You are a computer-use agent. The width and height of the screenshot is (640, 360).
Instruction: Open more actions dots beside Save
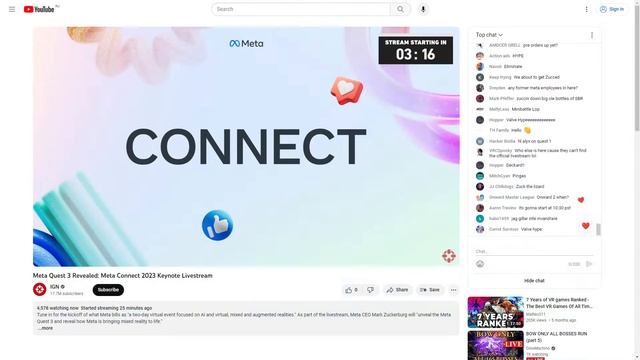tap(453, 290)
